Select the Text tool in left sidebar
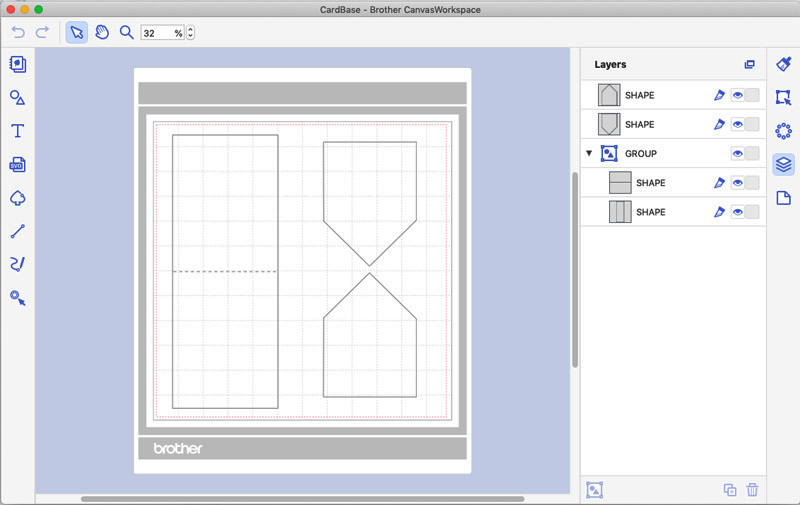Screen dimensions: 800x505 pyautogui.click(x=17, y=131)
